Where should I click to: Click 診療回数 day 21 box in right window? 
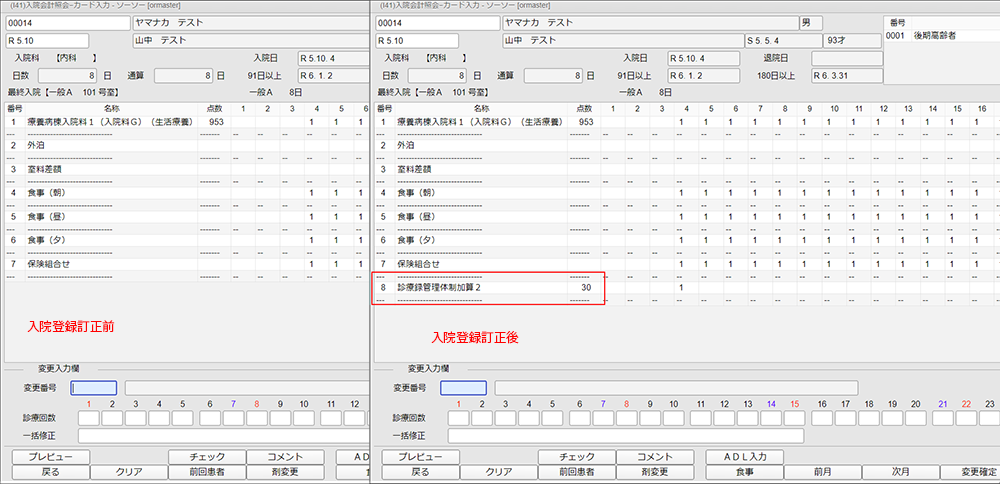point(942,418)
